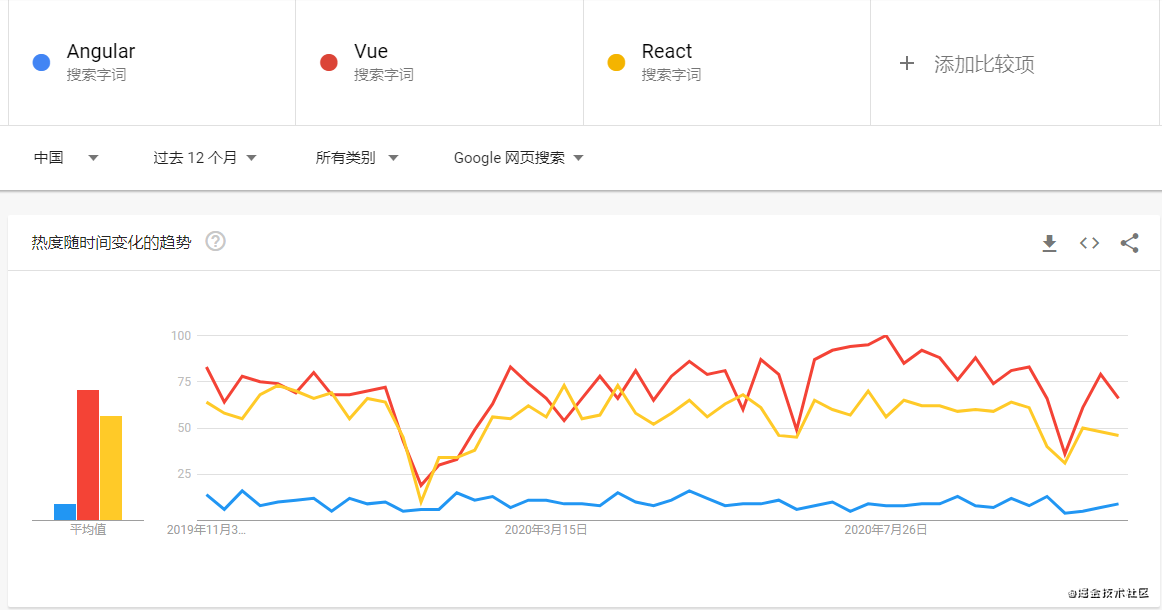The width and height of the screenshot is (1162, 610).
Task: Expand the Google 网页搜索 search type dropdown
Action: pyautogui.click(x=518, y=157)
